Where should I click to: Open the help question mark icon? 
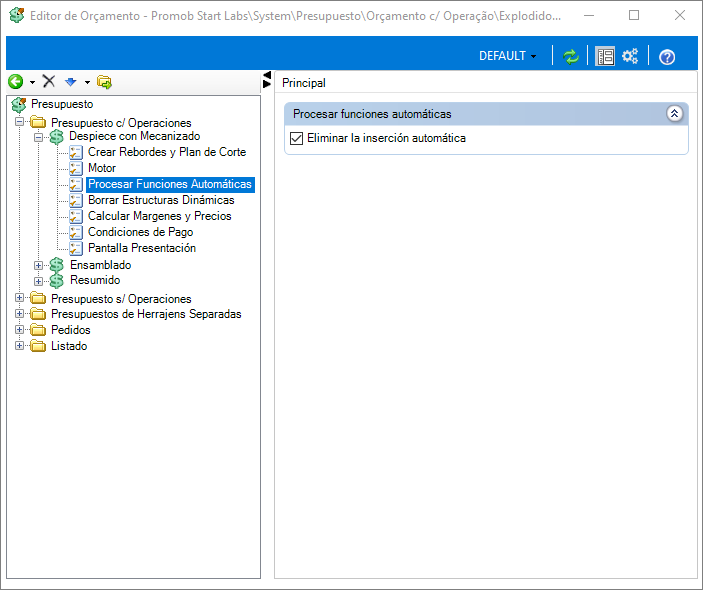[667, 57]
